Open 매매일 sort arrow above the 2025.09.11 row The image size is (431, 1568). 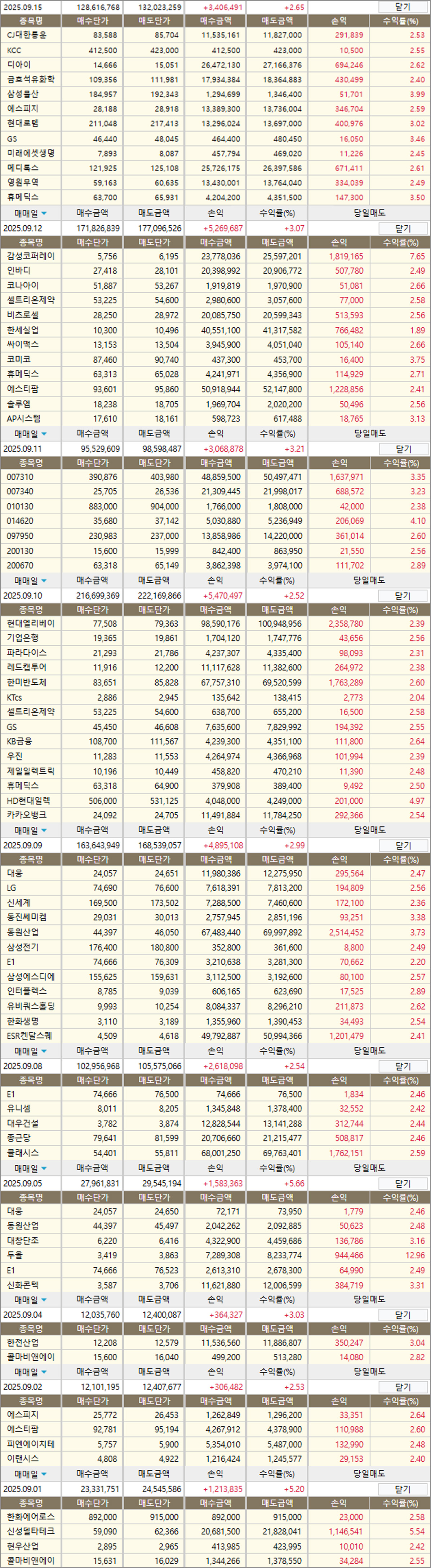pyautogui.click(x=44, y=434)
